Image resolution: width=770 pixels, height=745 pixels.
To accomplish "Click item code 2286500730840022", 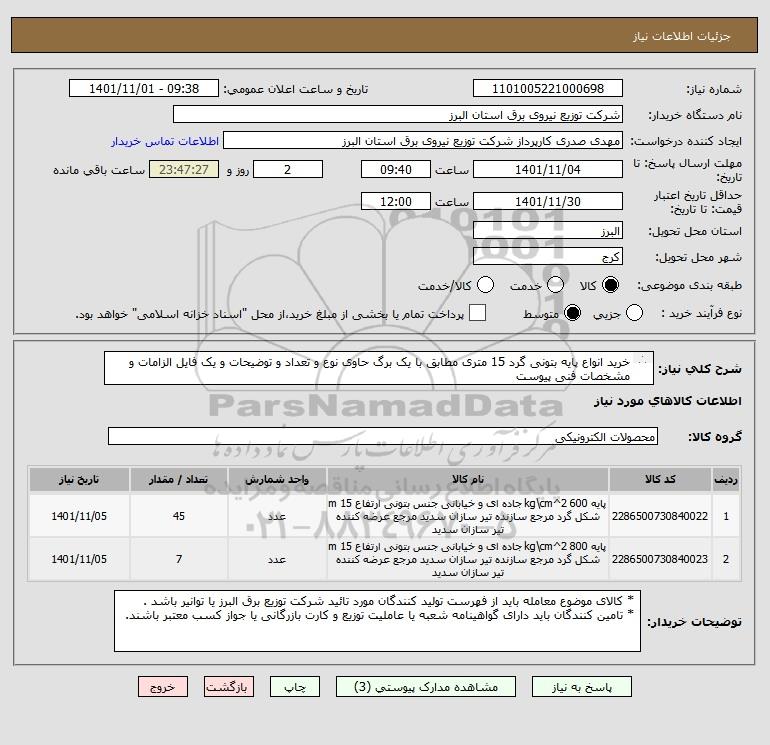I will [660, 516].
